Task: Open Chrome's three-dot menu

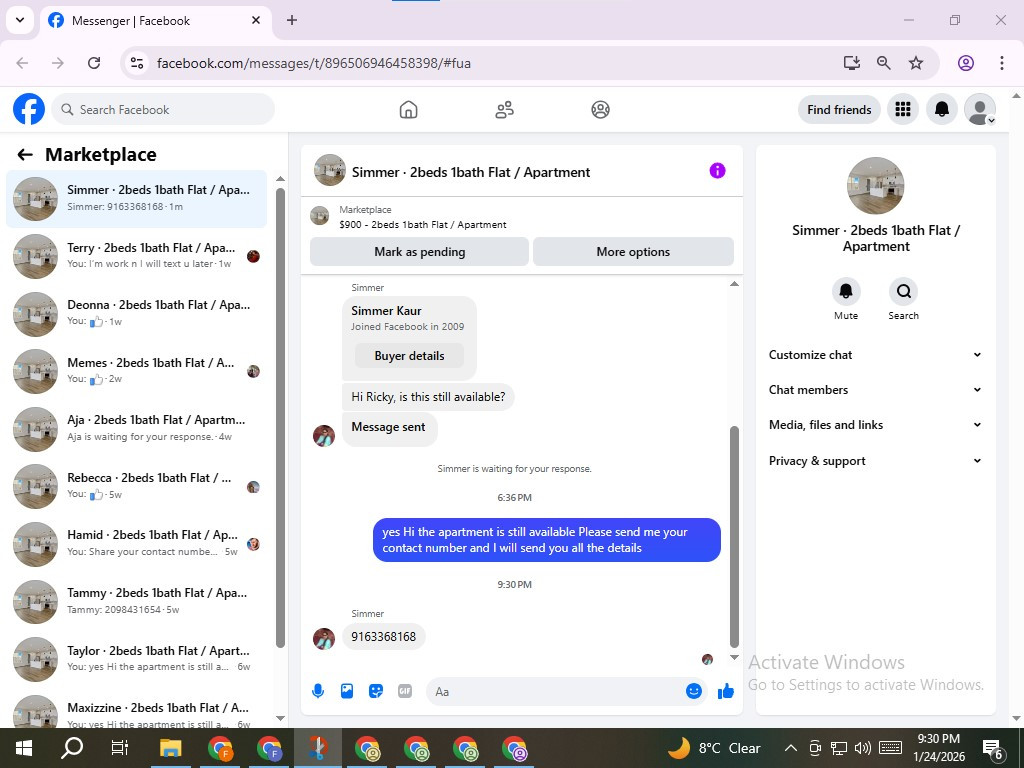Action: [1001, 63]
